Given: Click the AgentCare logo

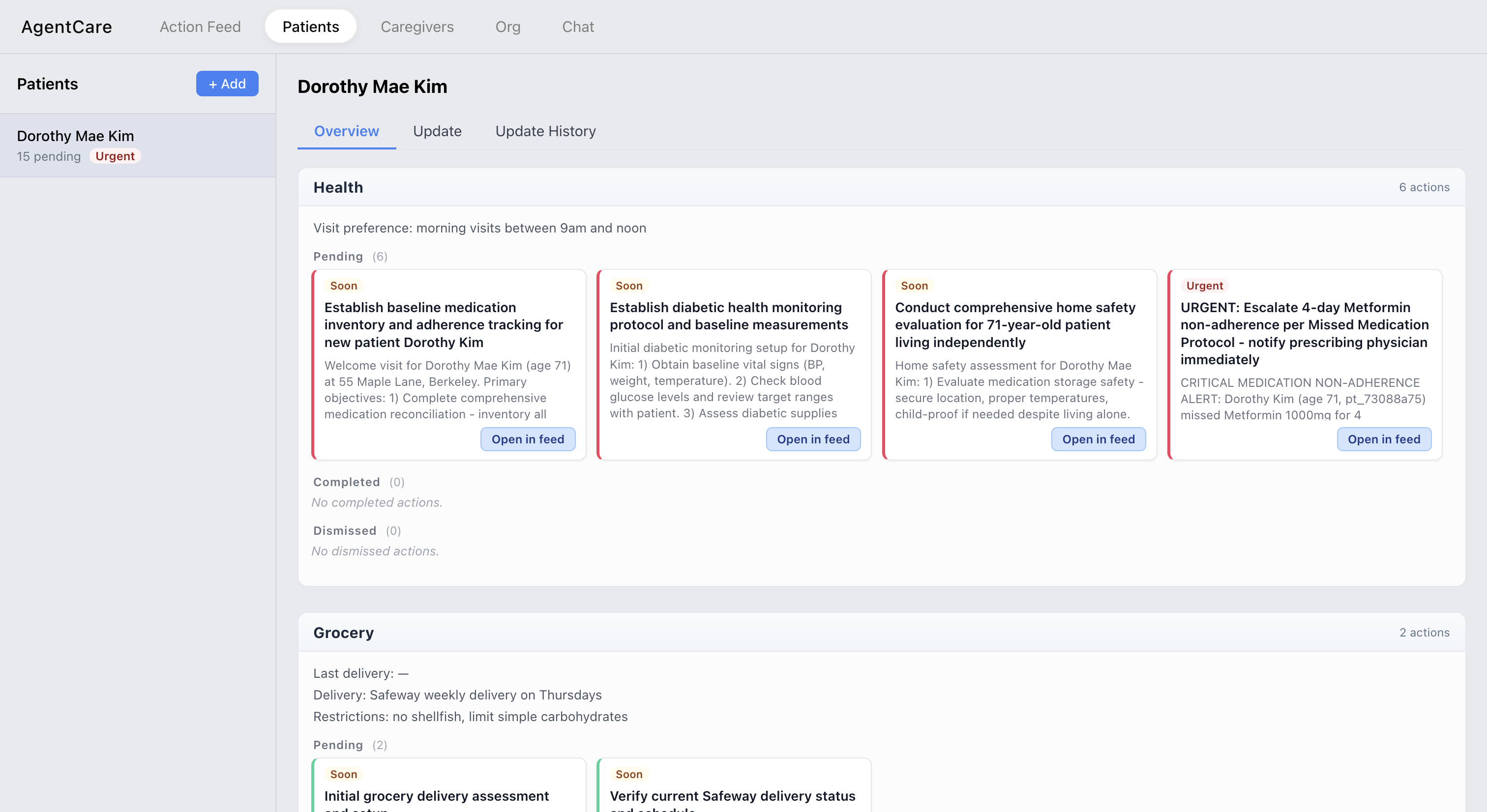Looking at the screenshot, I should pyautogui.click(x=66, y=27).
